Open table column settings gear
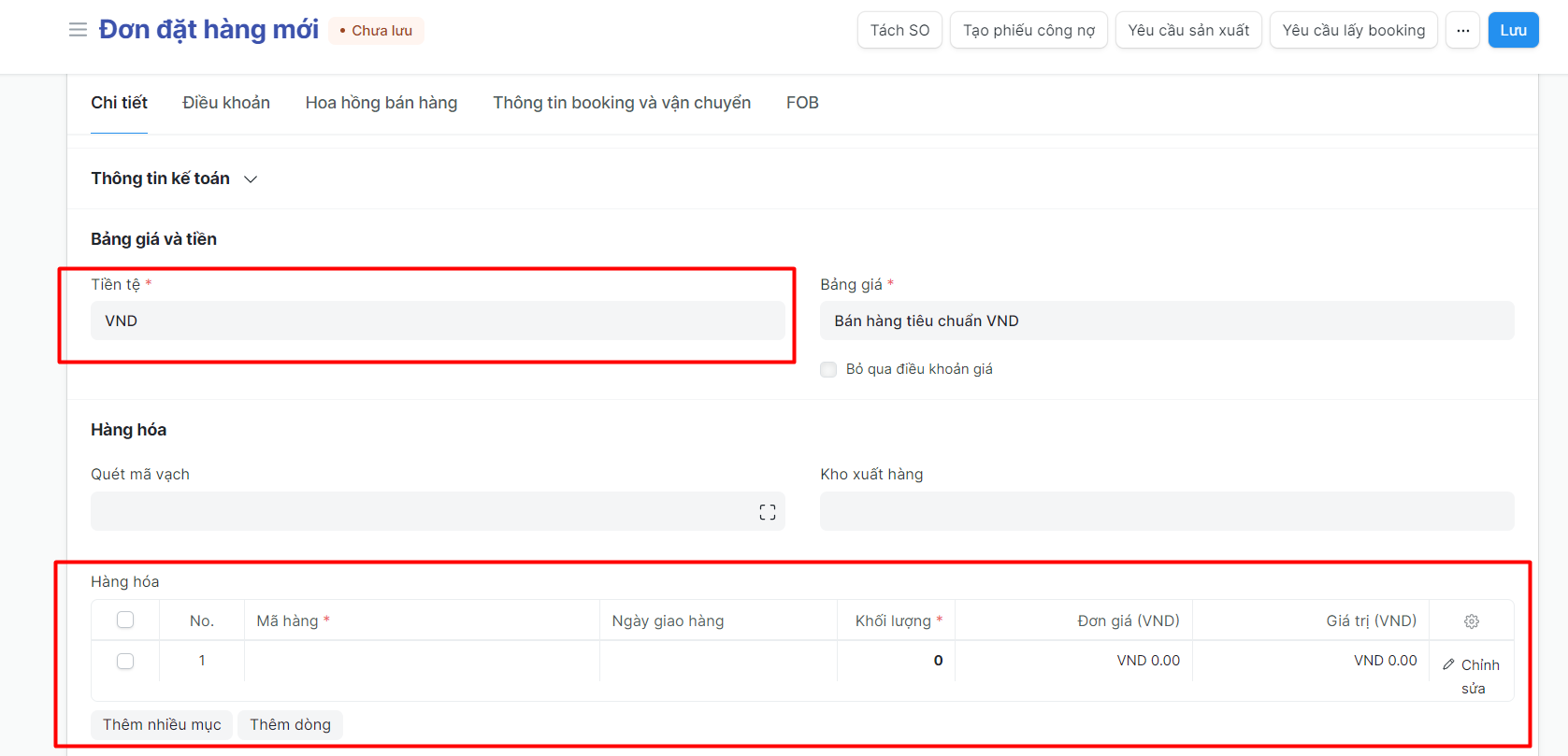 click(1471, 621)
